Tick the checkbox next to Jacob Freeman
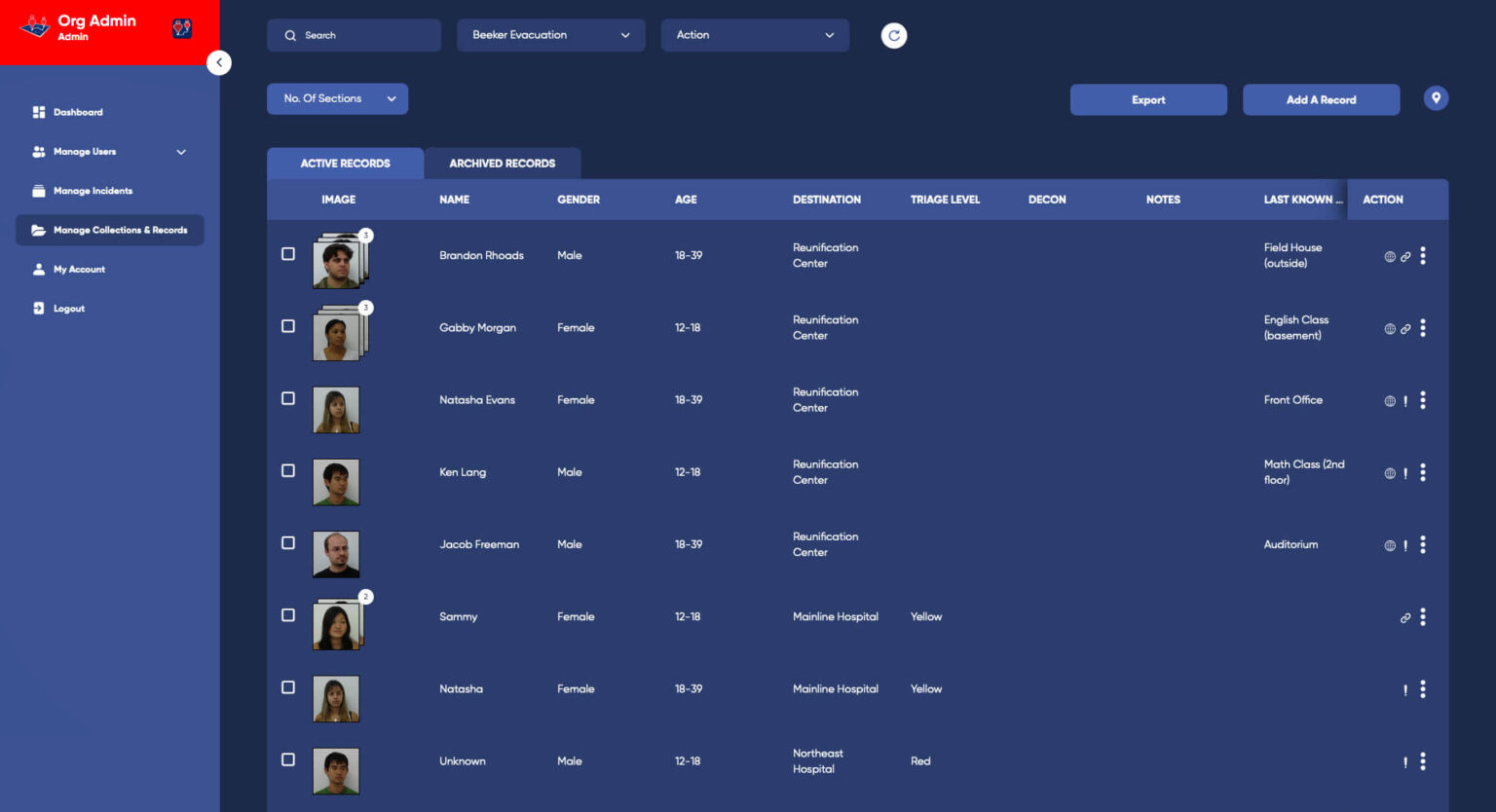 [287, 542]
